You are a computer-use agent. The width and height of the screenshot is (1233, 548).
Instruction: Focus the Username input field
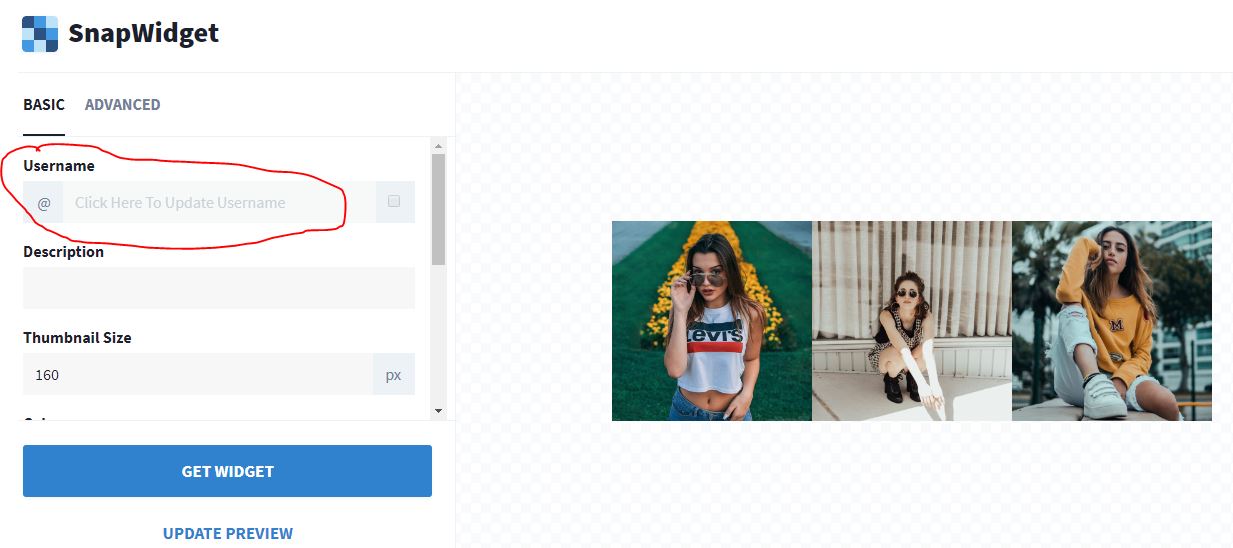tap(219, 202)
